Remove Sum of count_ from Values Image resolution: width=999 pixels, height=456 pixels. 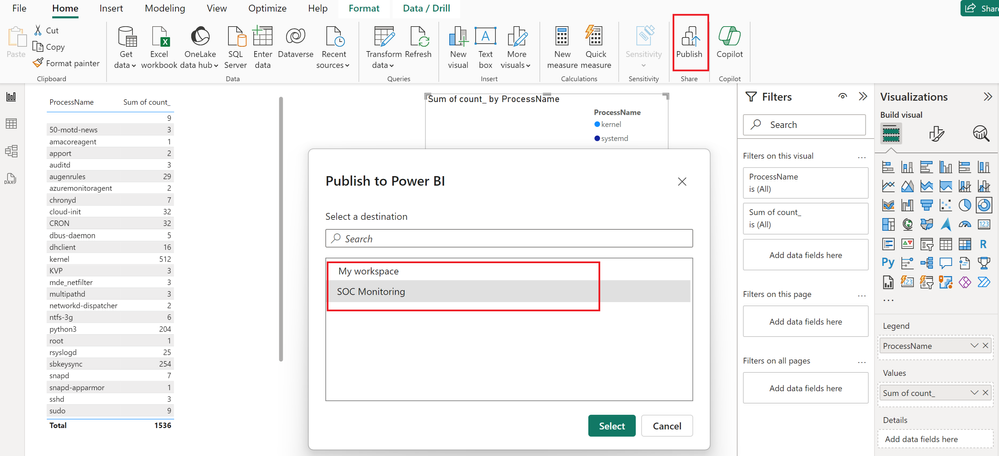click(x=986, y=393)
